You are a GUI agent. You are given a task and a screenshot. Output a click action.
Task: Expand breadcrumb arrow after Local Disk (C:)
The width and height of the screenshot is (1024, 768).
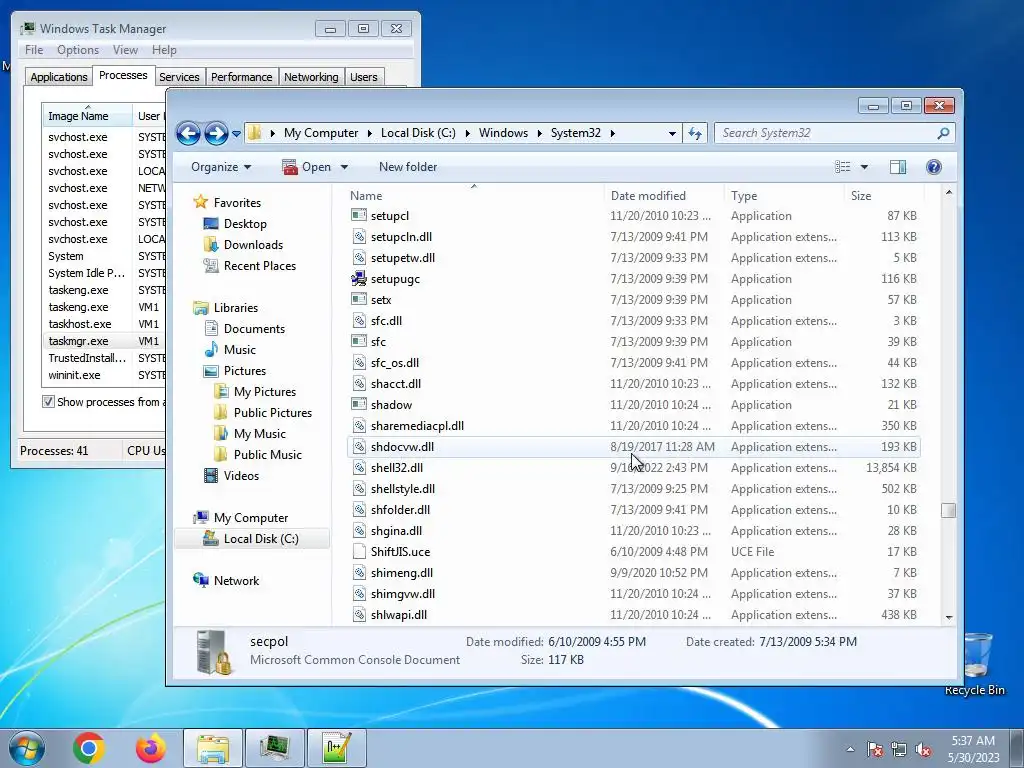(x=468, y=133)
